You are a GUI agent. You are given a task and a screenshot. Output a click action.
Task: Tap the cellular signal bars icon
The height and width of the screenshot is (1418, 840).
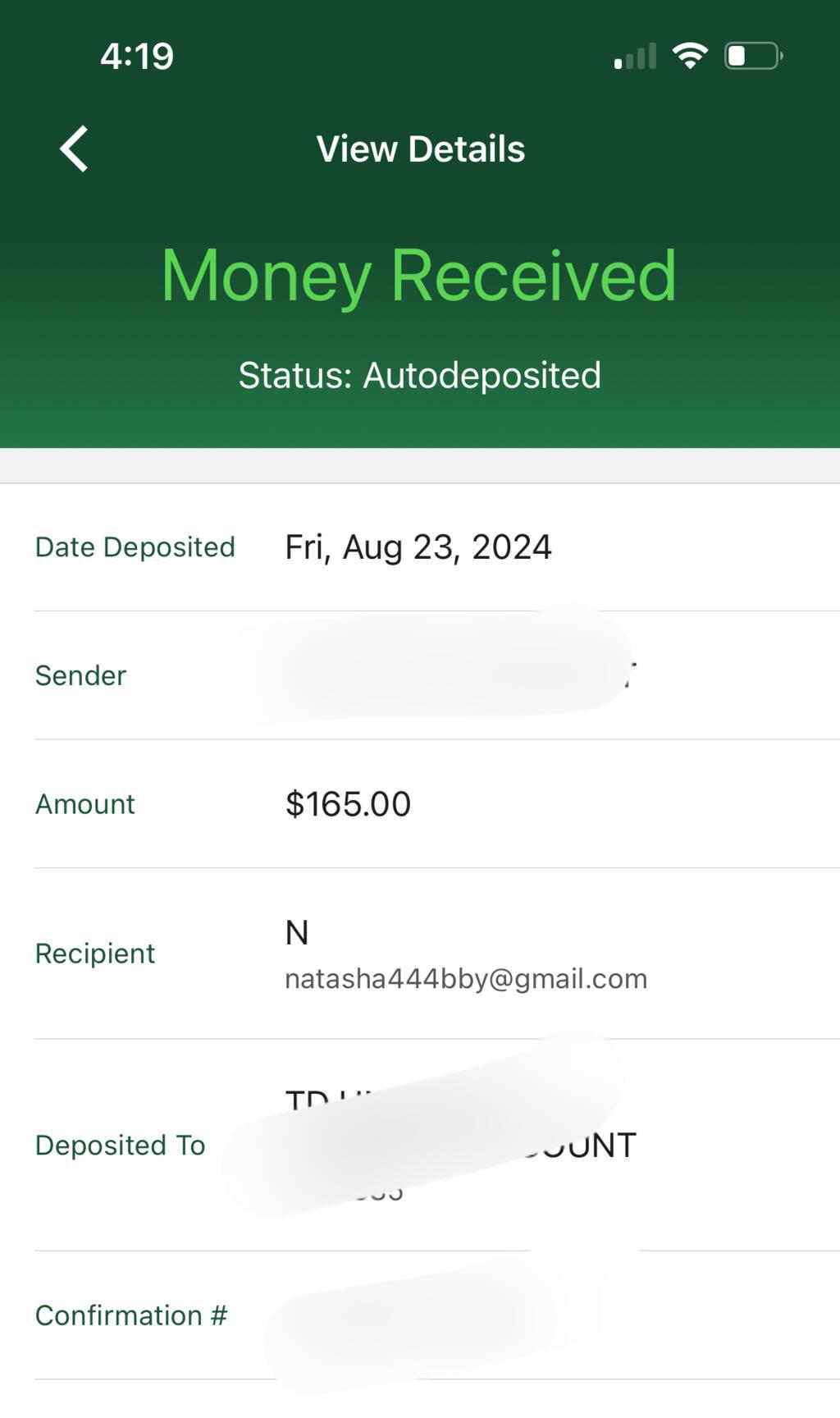(x=636, y=56)
